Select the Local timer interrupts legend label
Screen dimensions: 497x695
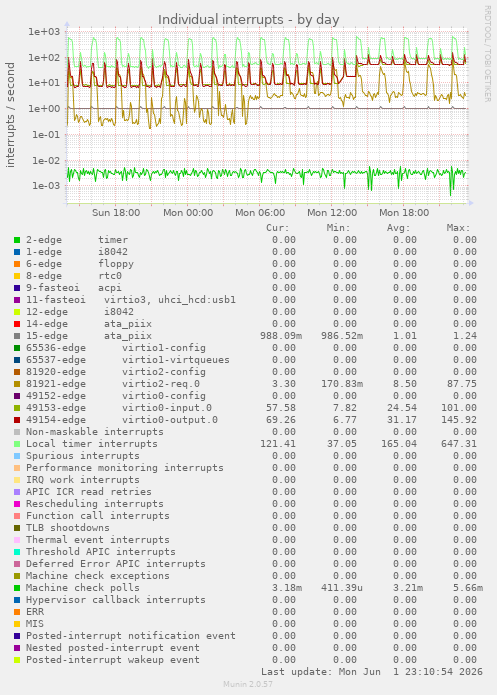tap(92, 444)
